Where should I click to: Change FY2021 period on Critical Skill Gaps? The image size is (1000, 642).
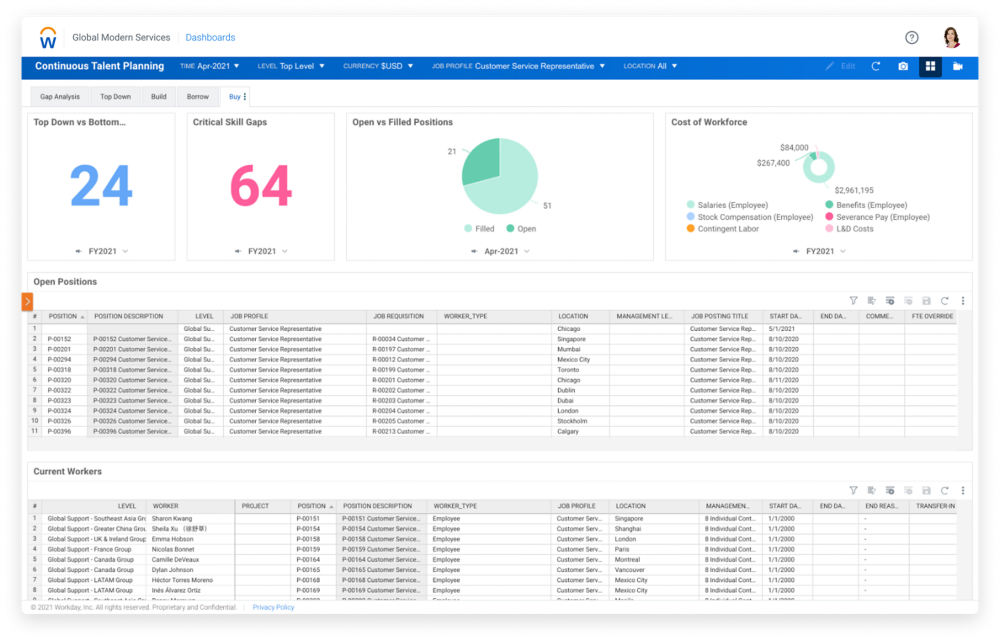pos(262,251)
